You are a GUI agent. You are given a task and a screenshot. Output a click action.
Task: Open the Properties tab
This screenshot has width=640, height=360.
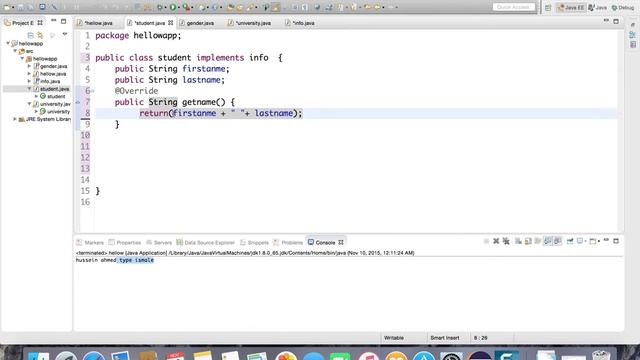(124, 242)
